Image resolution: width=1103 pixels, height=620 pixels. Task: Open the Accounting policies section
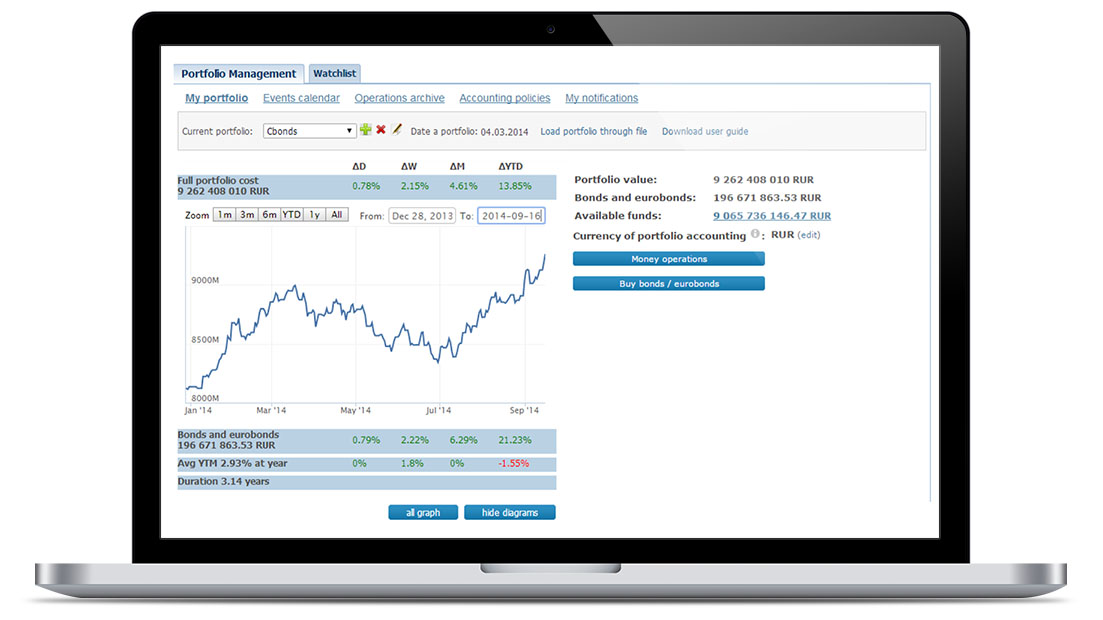[504, 98]
